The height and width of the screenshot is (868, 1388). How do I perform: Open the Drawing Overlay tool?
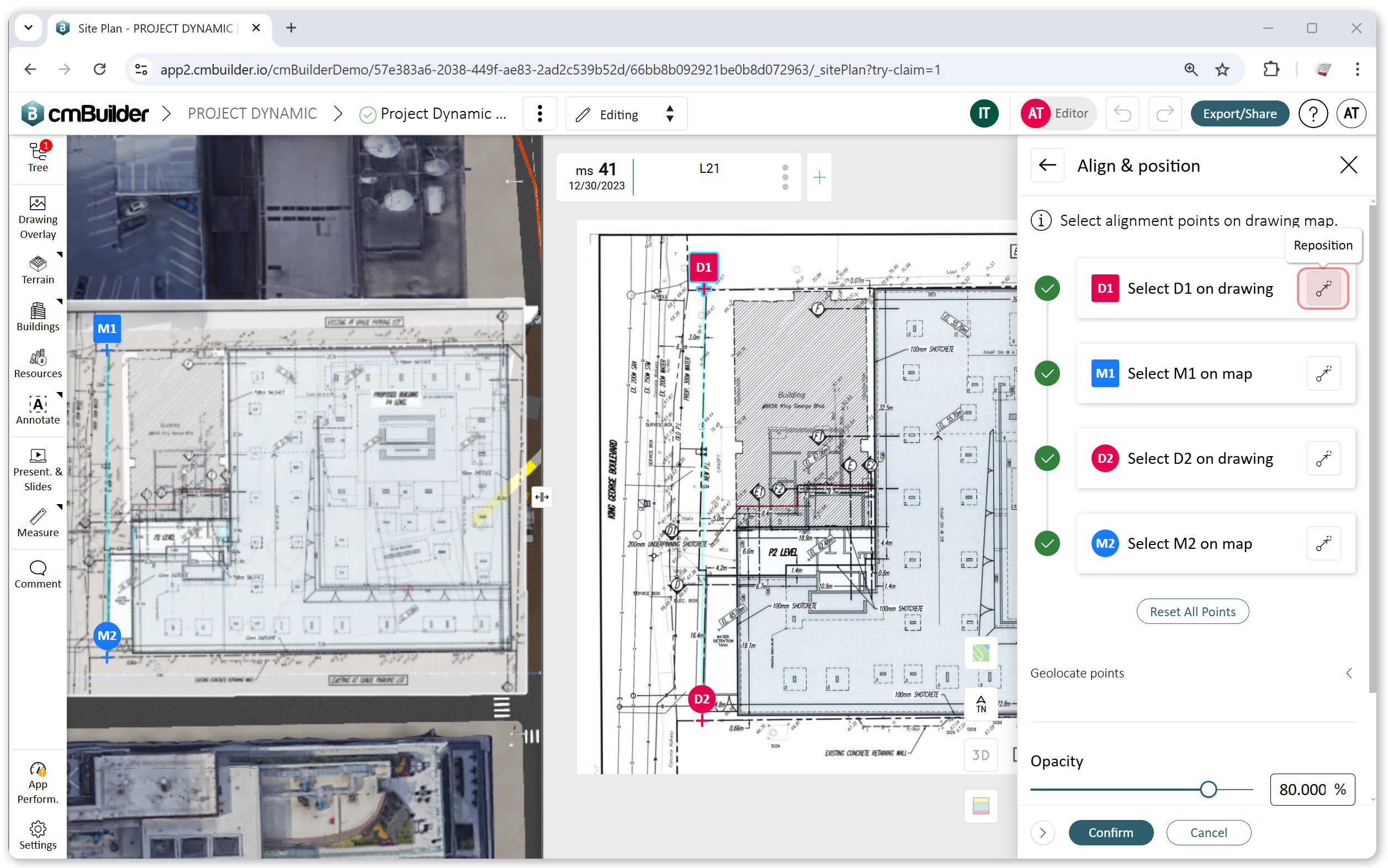[38, 218]
